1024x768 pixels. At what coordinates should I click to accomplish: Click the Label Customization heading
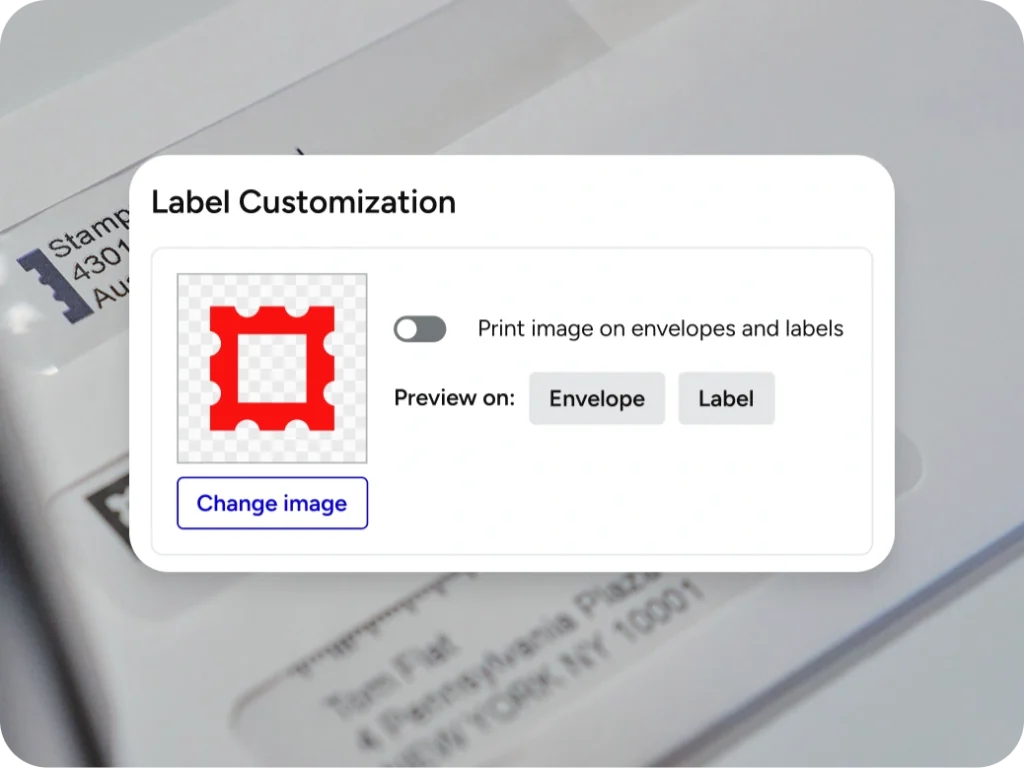(303, 202)
